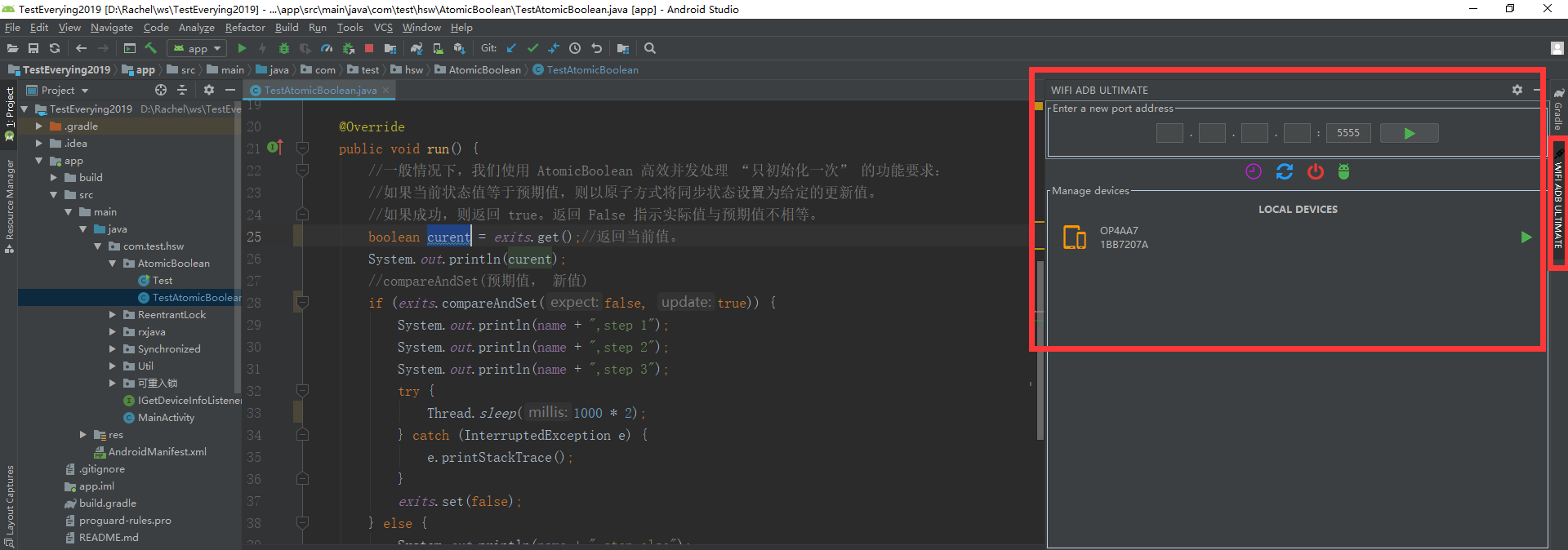Close the TestAtomicBoolean.java tab
Image resolution: width=1568 pixels, height=550 pixels.
coord(388,91)
